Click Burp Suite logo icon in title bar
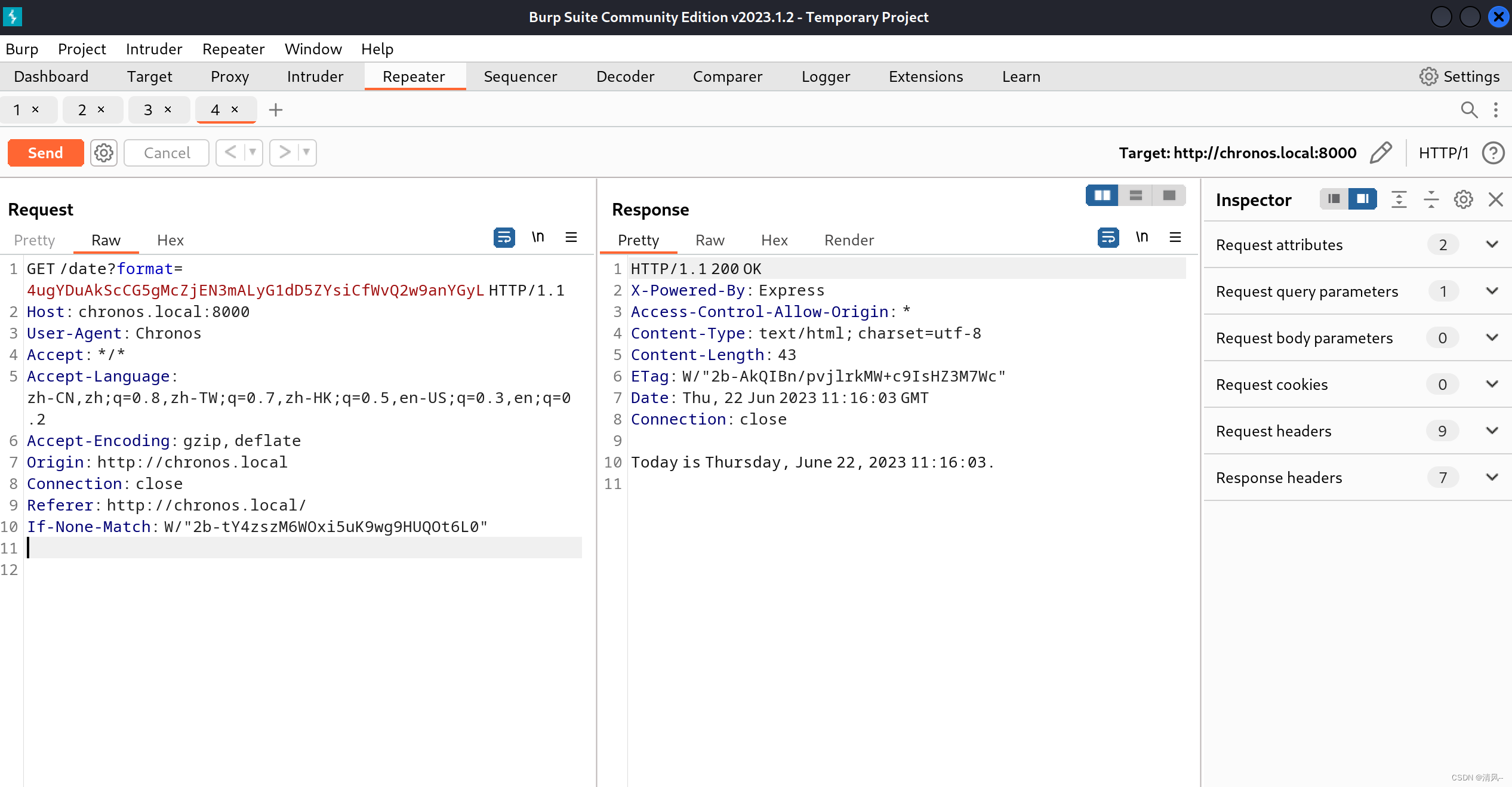Screen dimensions: 1512x787 click(13, 17)
